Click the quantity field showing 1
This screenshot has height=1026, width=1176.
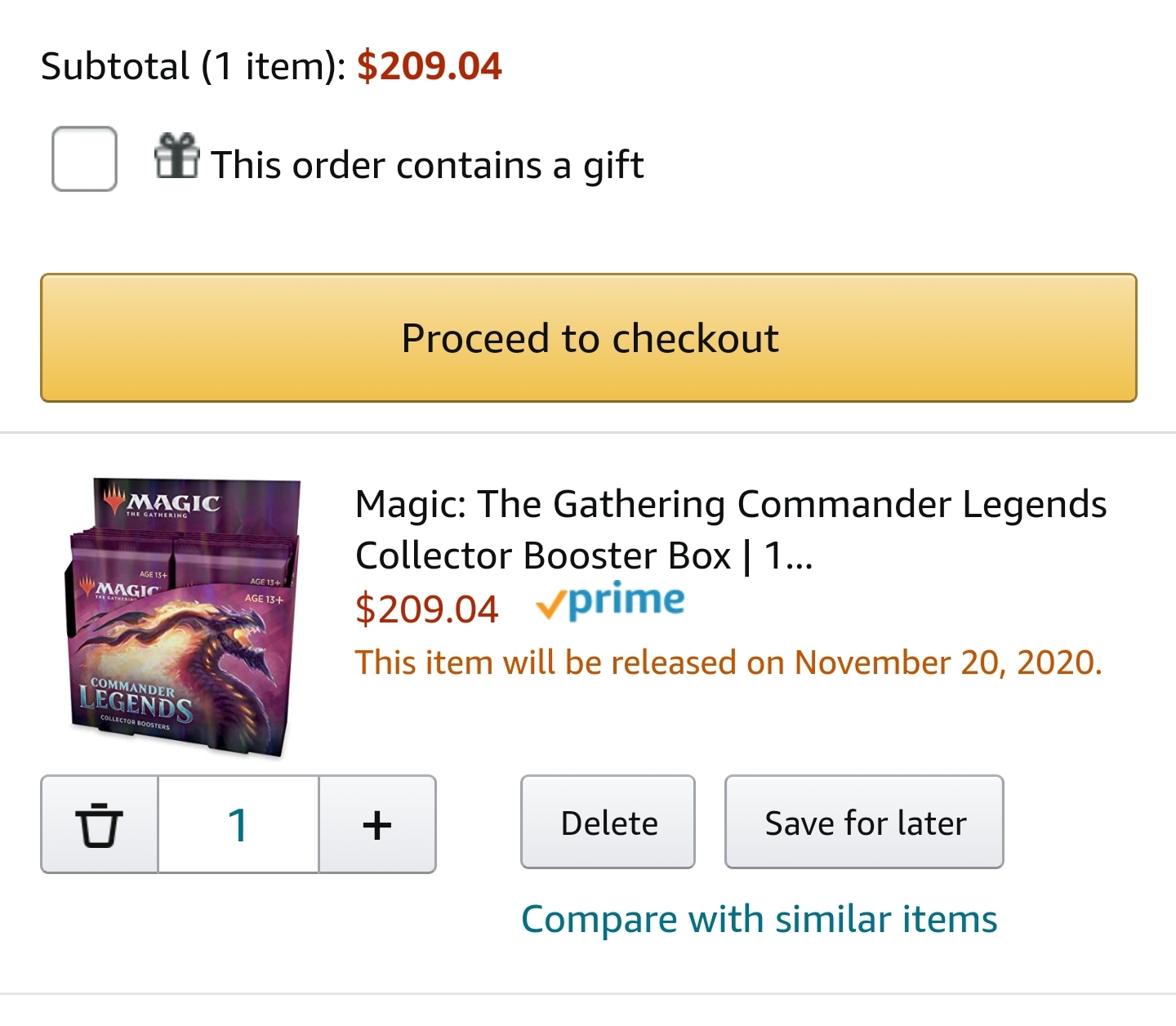238,824
